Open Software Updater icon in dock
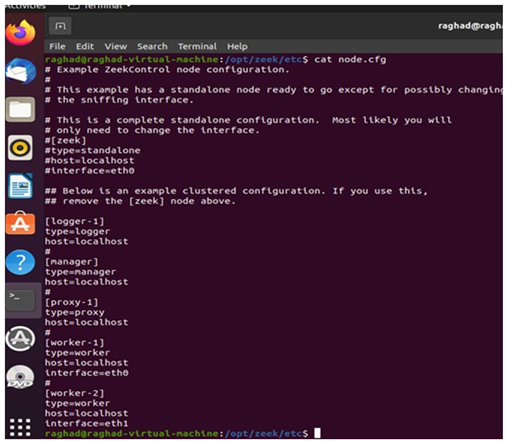The image size is (505, 442). [20, 339]
